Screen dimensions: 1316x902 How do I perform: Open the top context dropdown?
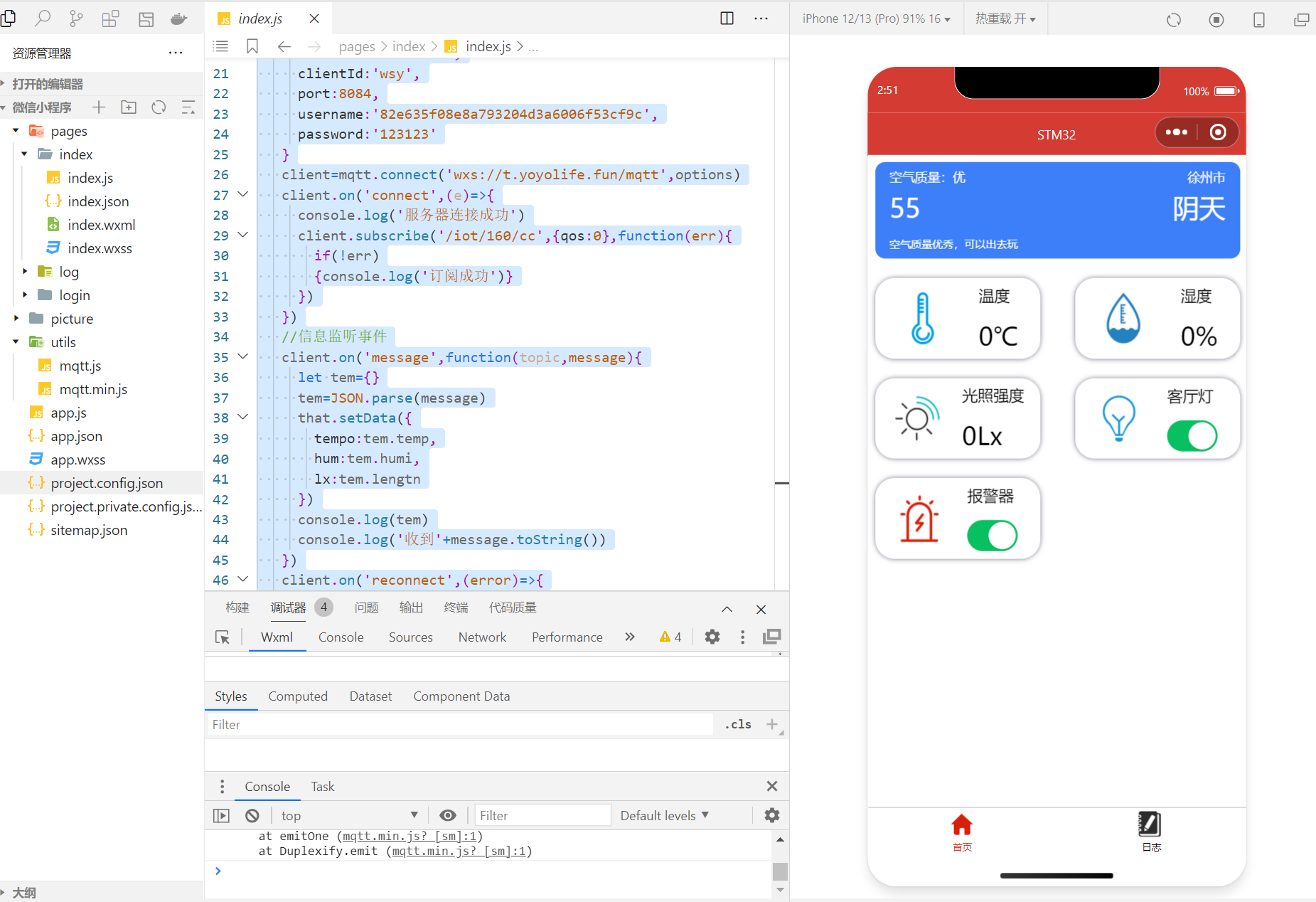(350, 815)
